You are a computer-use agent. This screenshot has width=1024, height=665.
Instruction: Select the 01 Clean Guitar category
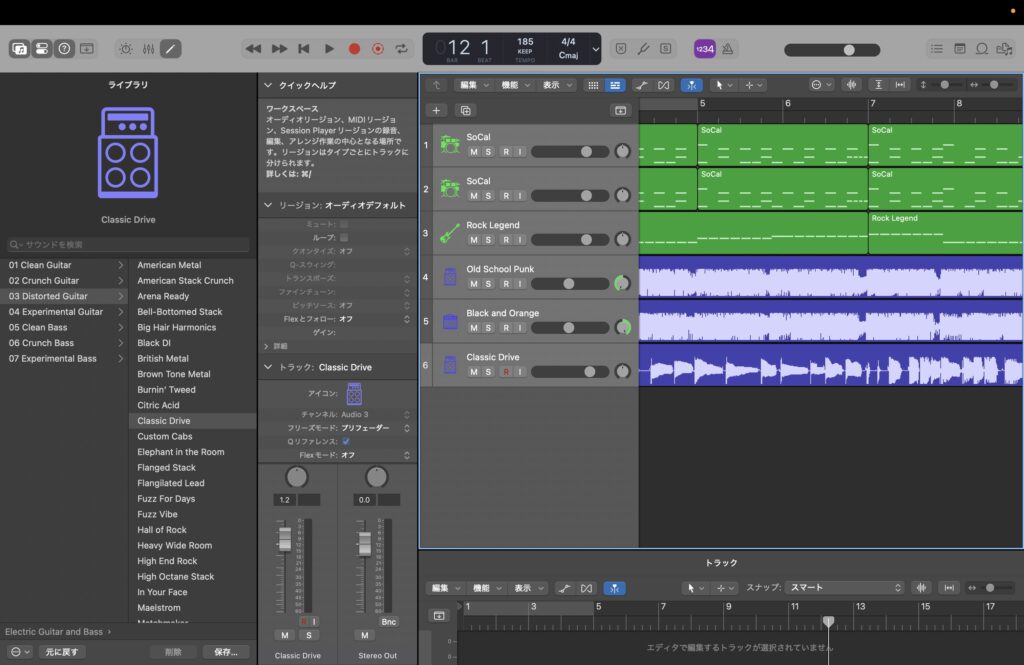[x=64, y=265]
